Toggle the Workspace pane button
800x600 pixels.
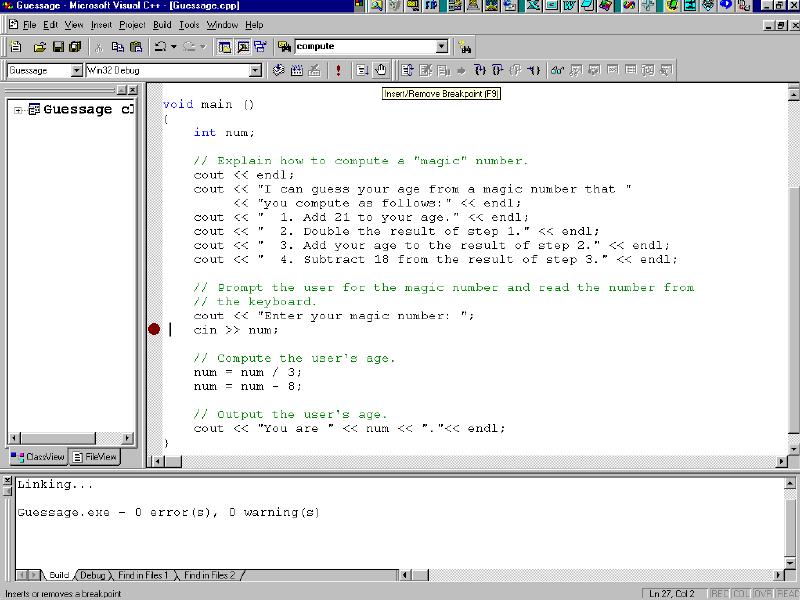point(224,47)
